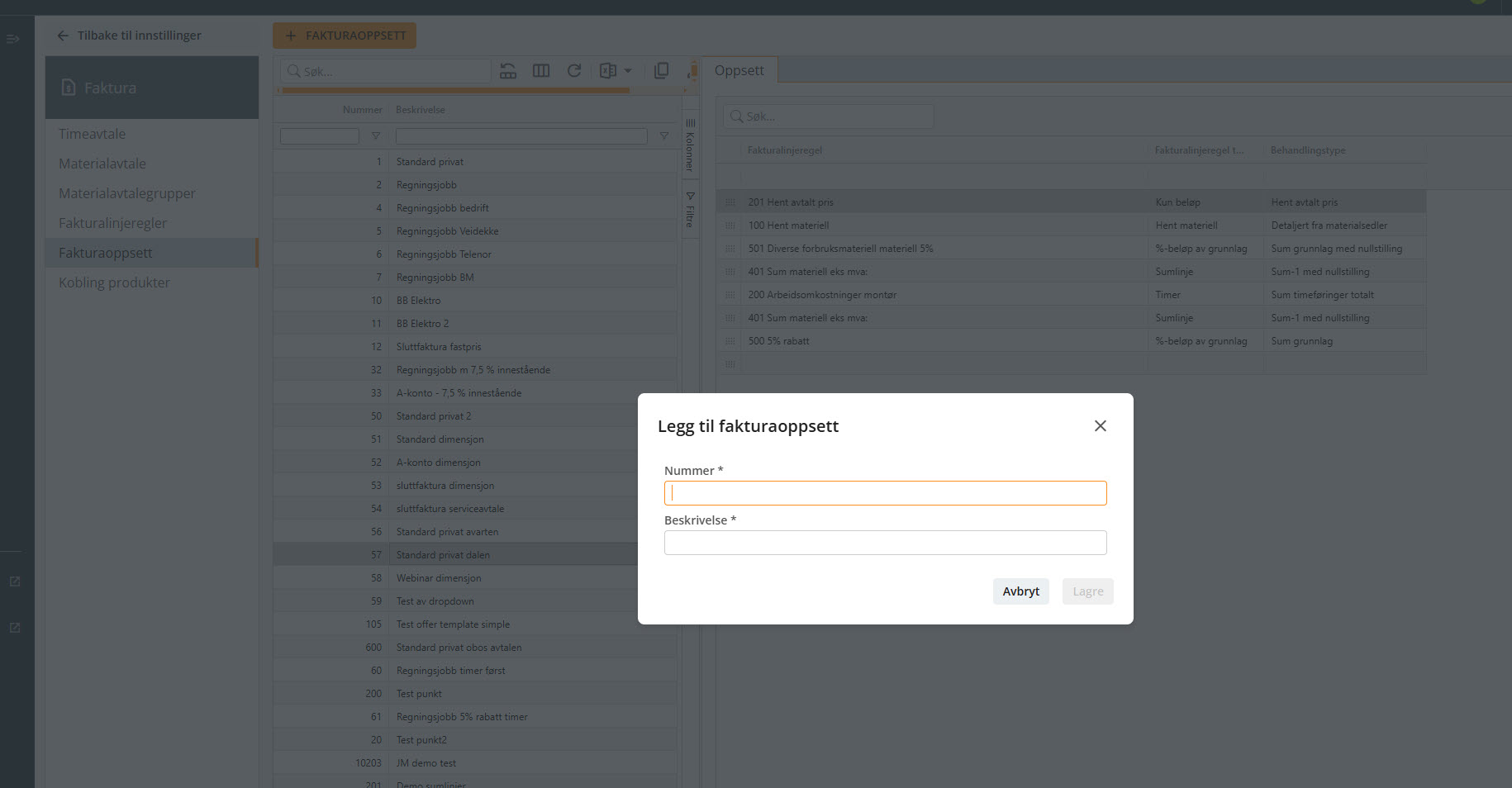Open the Excel export dropdown arrow
The image size is (1512, 788).
628,71
